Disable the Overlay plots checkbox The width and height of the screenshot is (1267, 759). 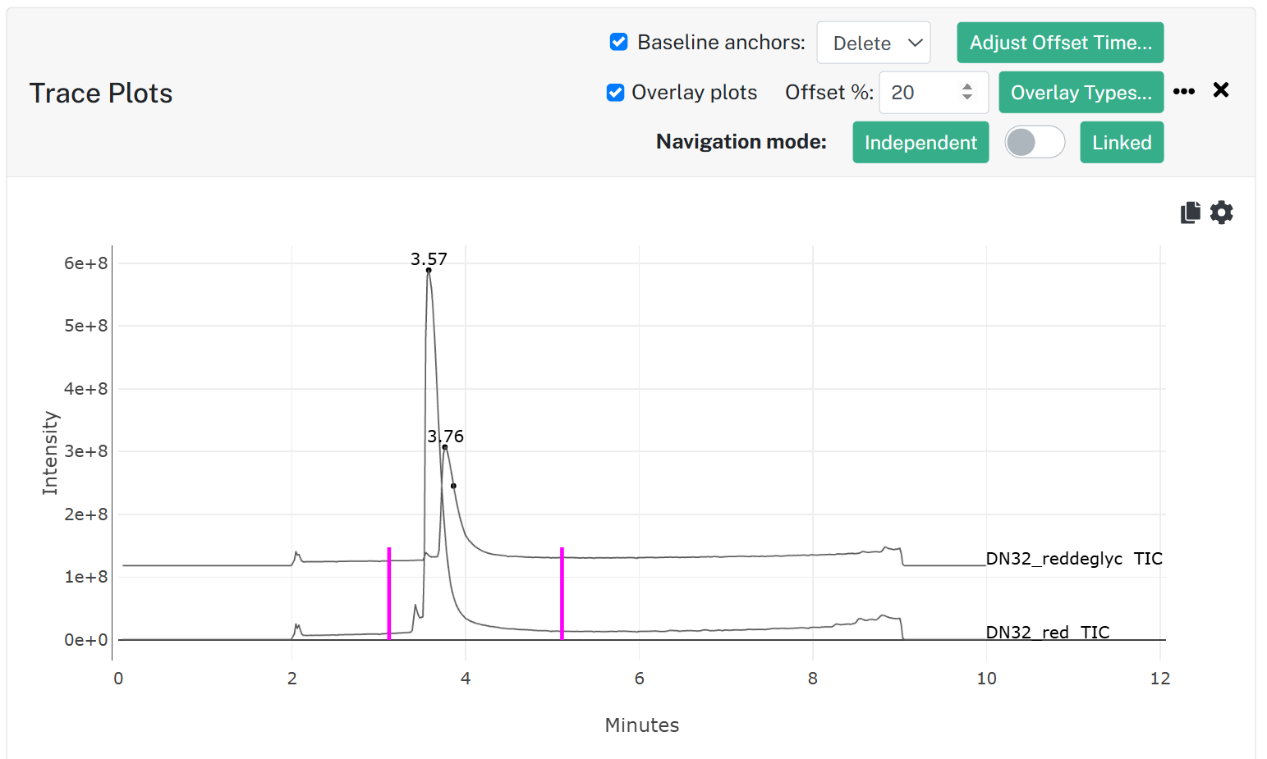616,92
